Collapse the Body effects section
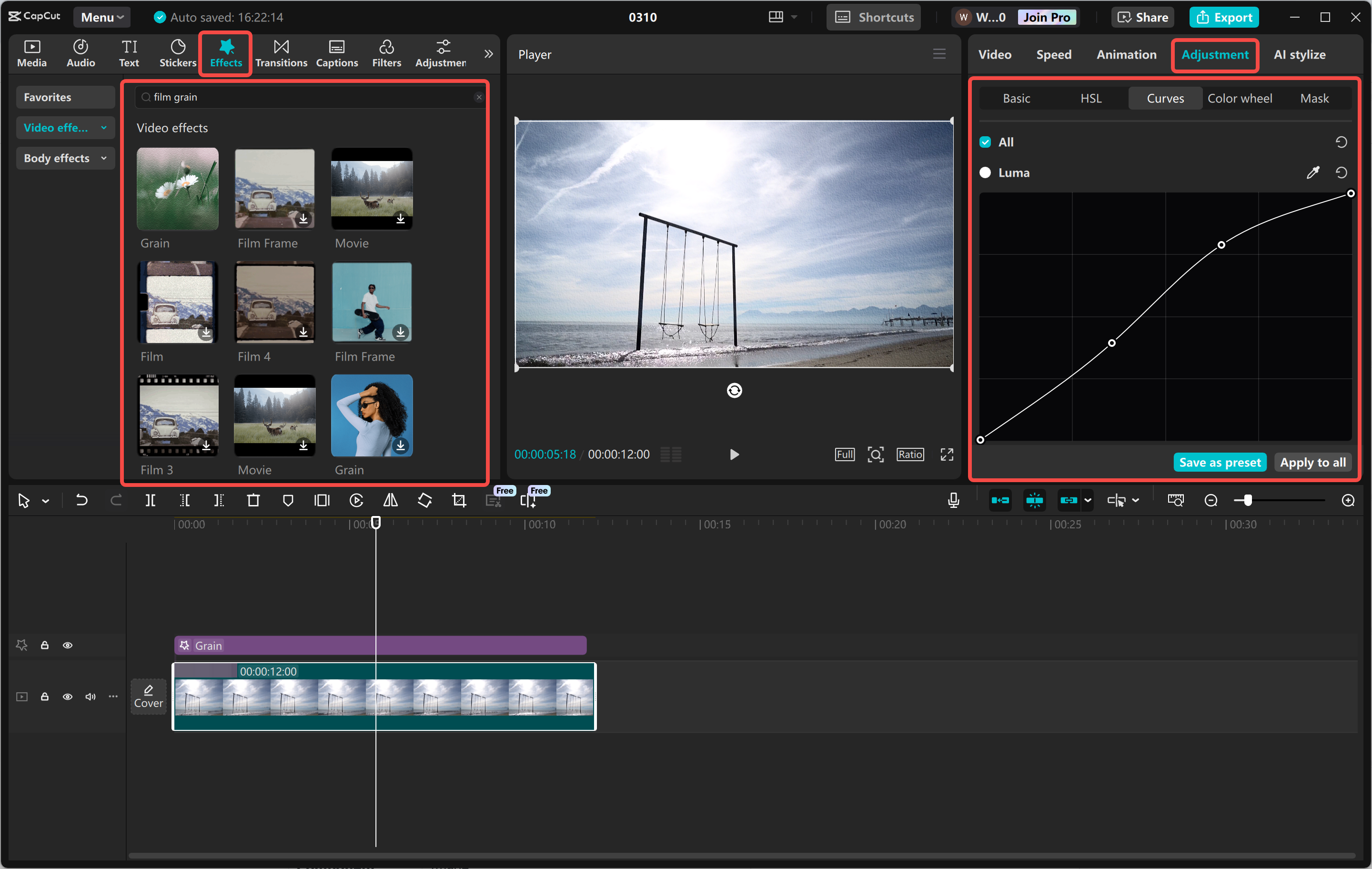Screen dimensions: 1372x869 (103, 158)
